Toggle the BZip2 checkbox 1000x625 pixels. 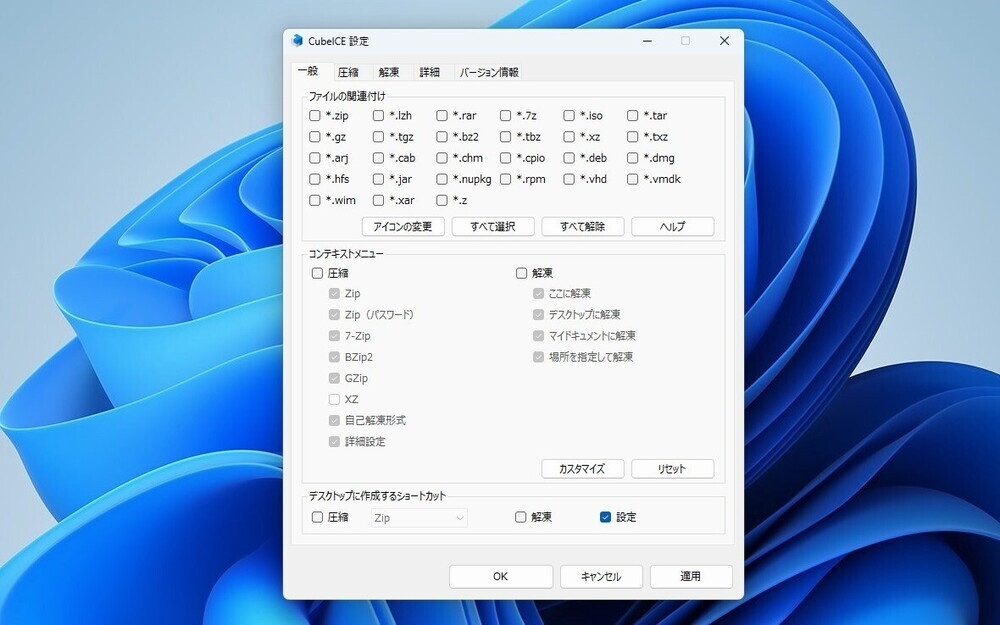(334, 357)
